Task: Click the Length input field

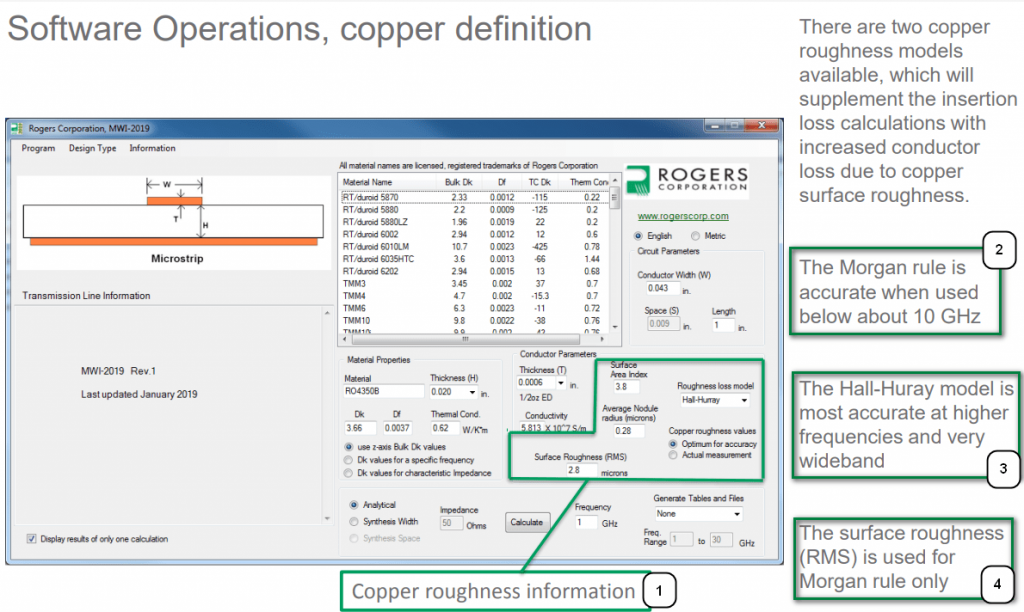Action: coord(723,325)
